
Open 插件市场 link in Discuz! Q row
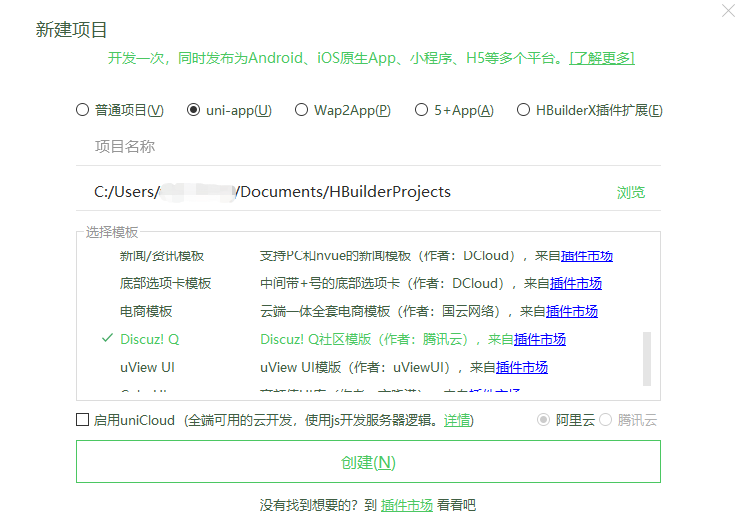tap(540, 339)
